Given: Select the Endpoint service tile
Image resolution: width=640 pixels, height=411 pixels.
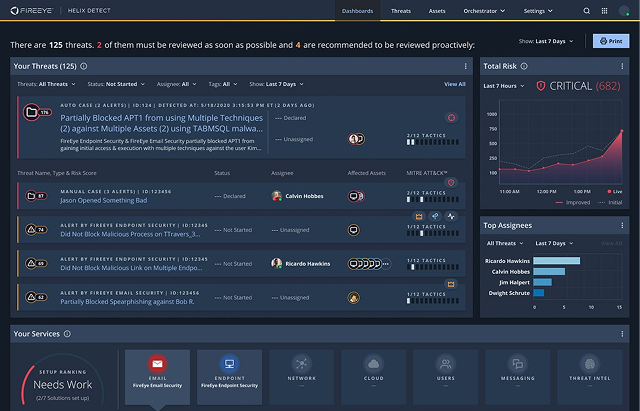Looking at the screenshot, I should pyautogui.click(x=229, y=377).
